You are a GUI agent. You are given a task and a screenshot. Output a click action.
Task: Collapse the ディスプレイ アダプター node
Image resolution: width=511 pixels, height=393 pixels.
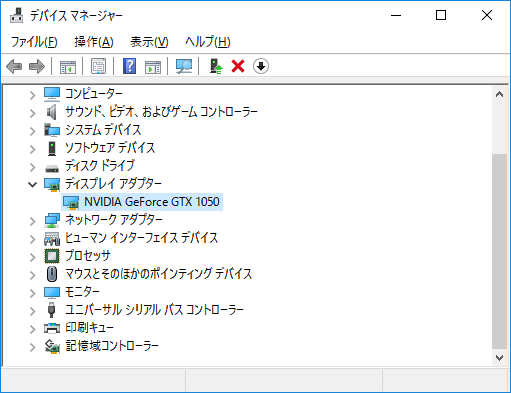(x=32, y=184)
